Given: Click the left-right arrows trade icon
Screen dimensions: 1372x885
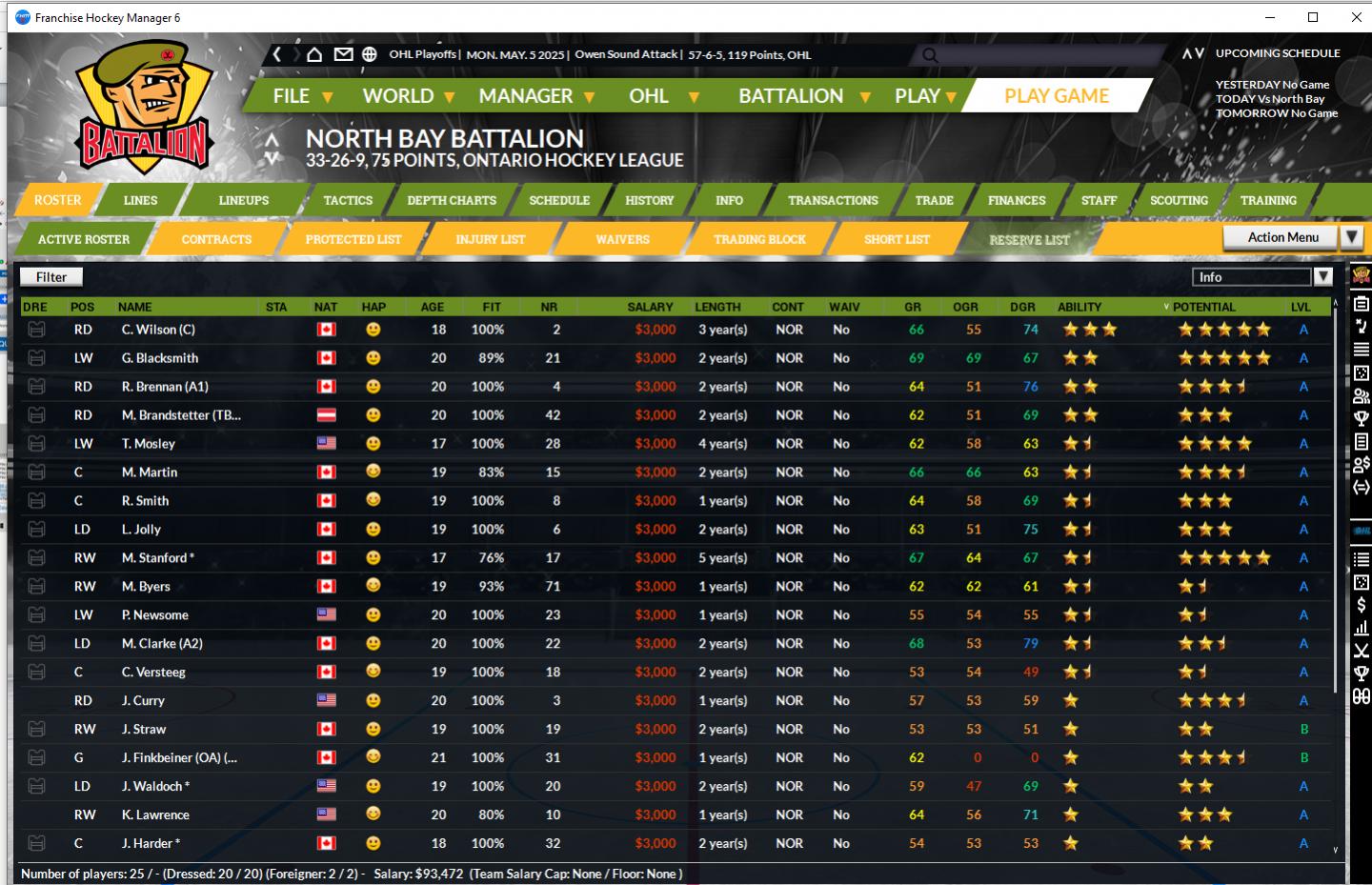Looking at the screenshot, I should point(1362,488).
